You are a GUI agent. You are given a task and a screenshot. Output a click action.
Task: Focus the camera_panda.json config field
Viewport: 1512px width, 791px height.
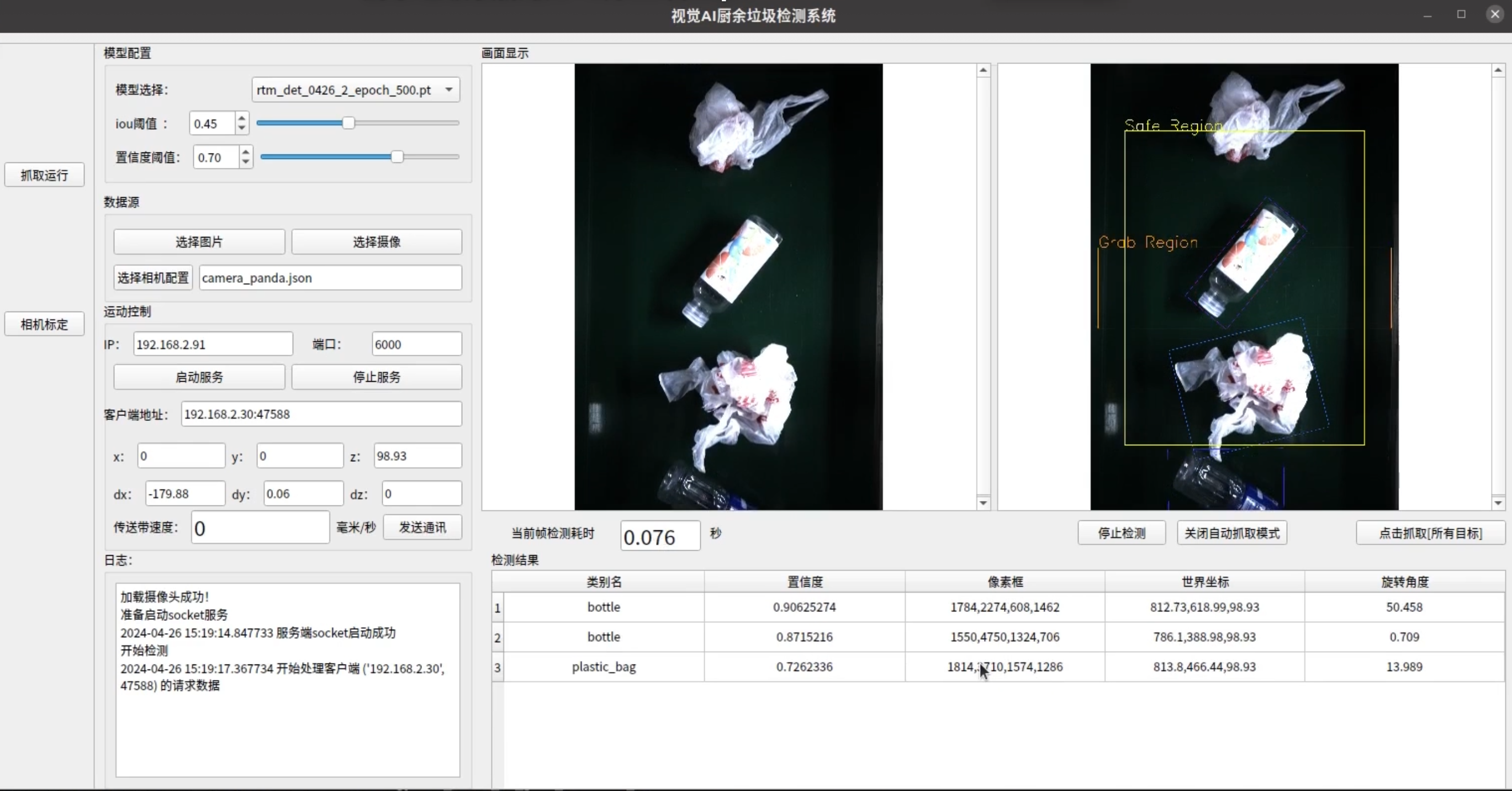tap(330, 278)
